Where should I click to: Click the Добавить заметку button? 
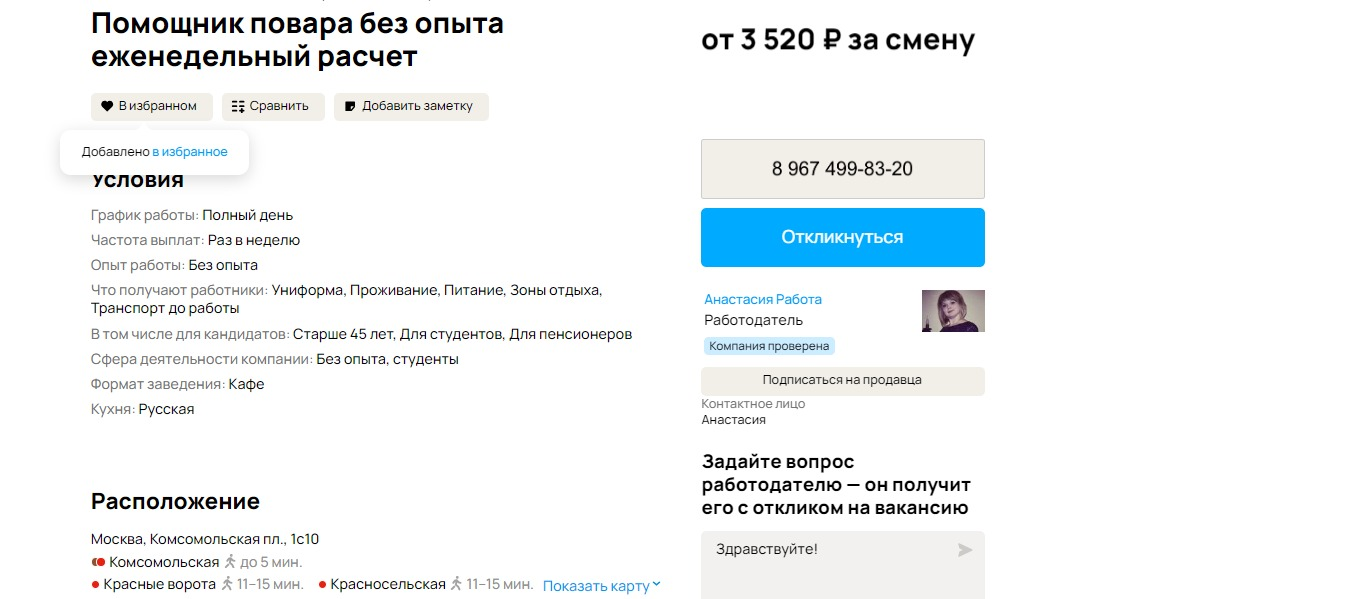(x=411, y=106)
